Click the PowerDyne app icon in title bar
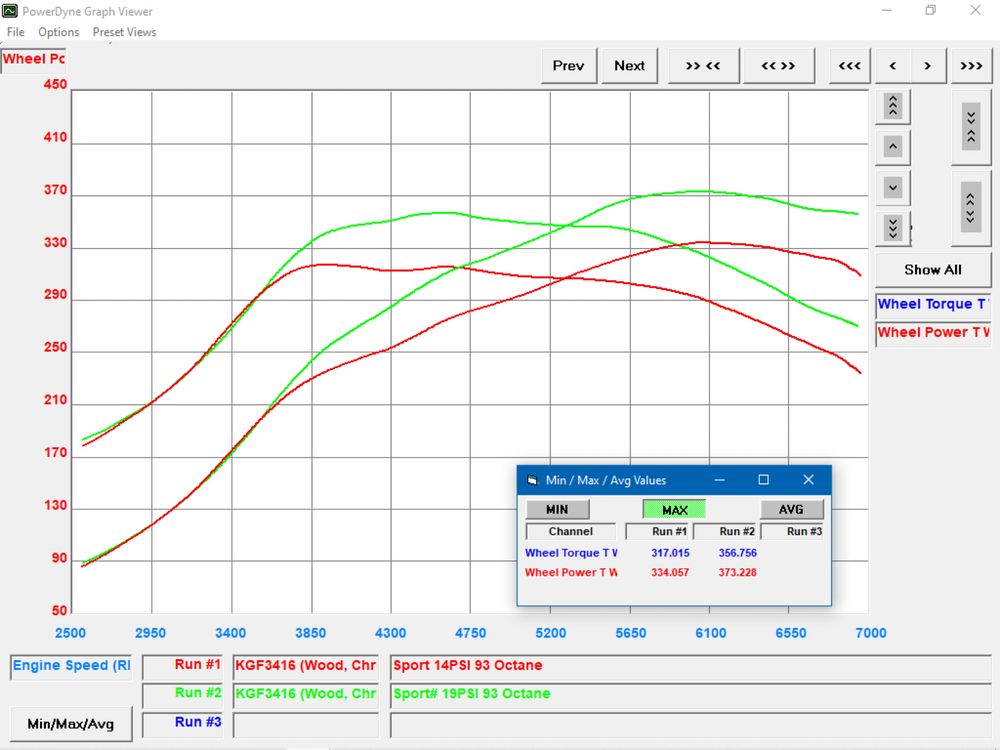Image resolution: width=1000 pixels, height=750 pixels. point(10,11)
